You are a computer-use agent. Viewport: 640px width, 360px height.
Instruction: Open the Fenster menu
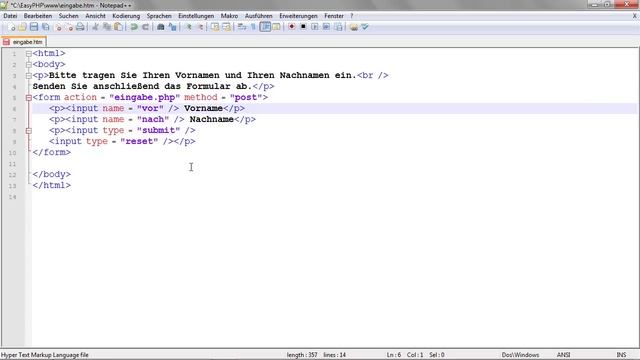click(x=334, y=16)
